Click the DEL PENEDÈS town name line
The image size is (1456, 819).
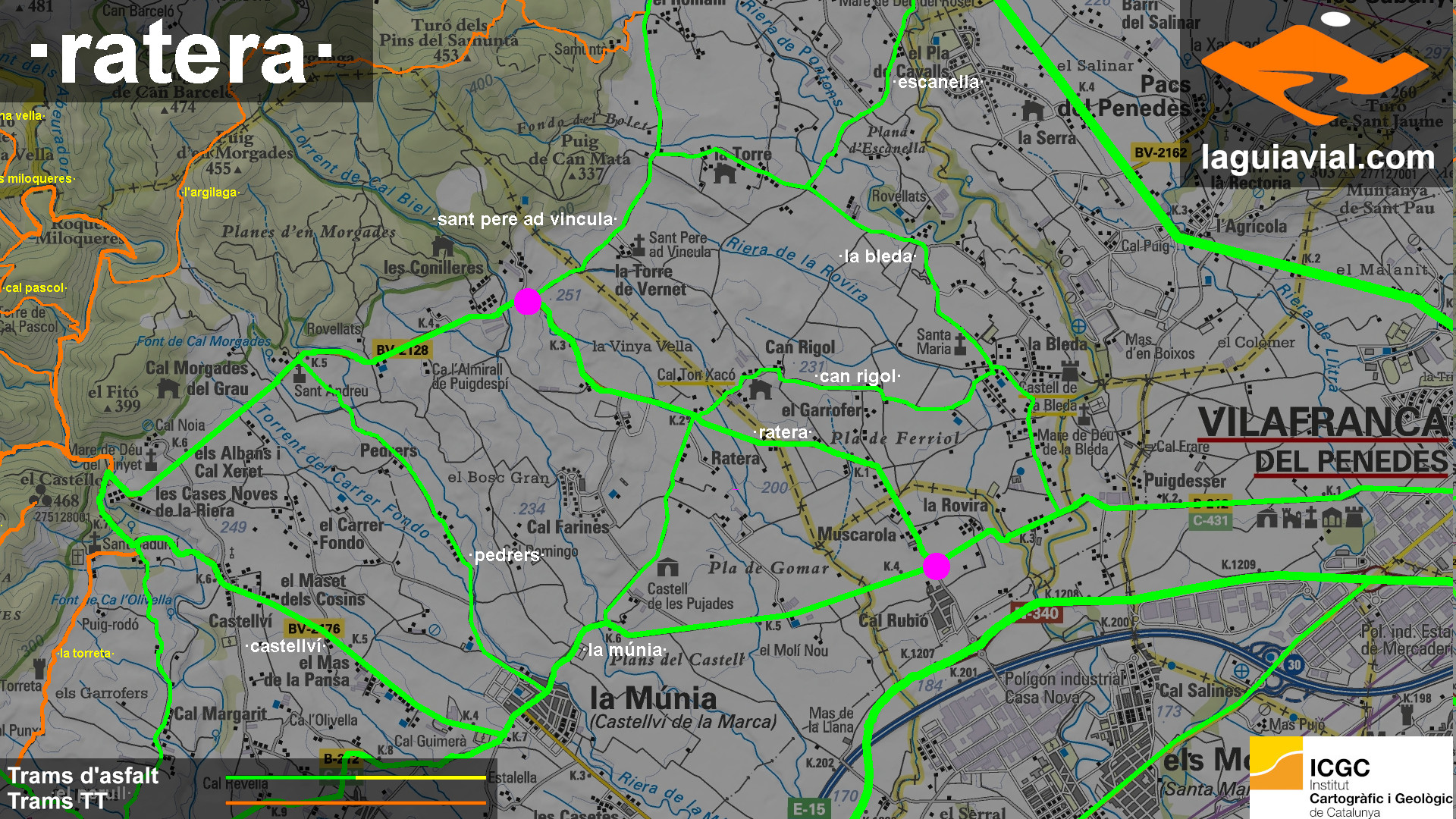pos(1351,461)
